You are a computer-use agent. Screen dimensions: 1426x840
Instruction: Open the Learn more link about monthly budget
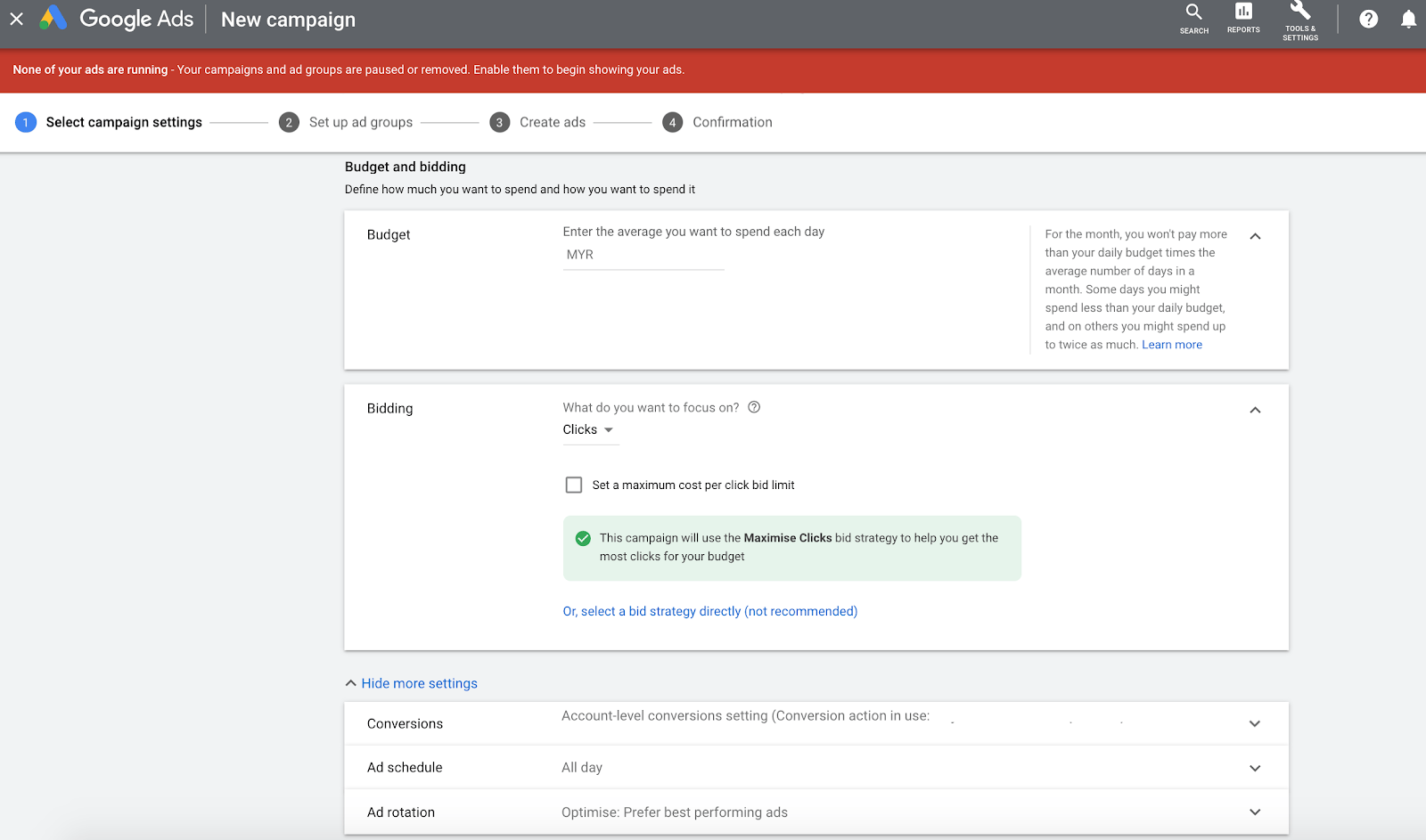click(1171, 345)
